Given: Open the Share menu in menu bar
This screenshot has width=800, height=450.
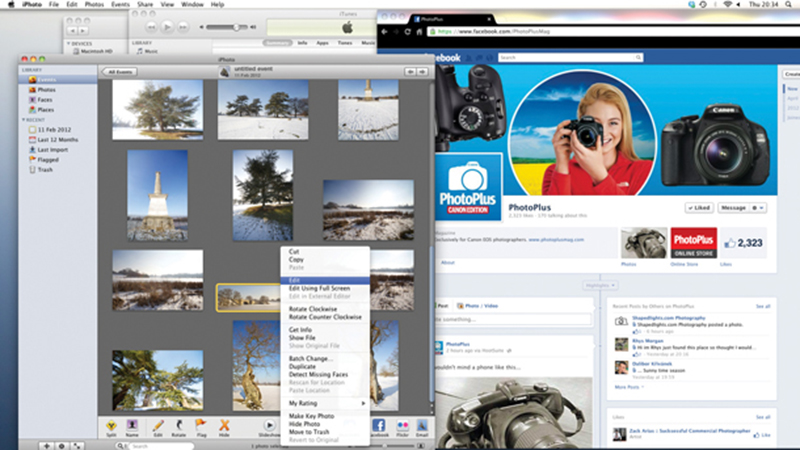Looking at the screenshot, I should (x=145, y=4).
